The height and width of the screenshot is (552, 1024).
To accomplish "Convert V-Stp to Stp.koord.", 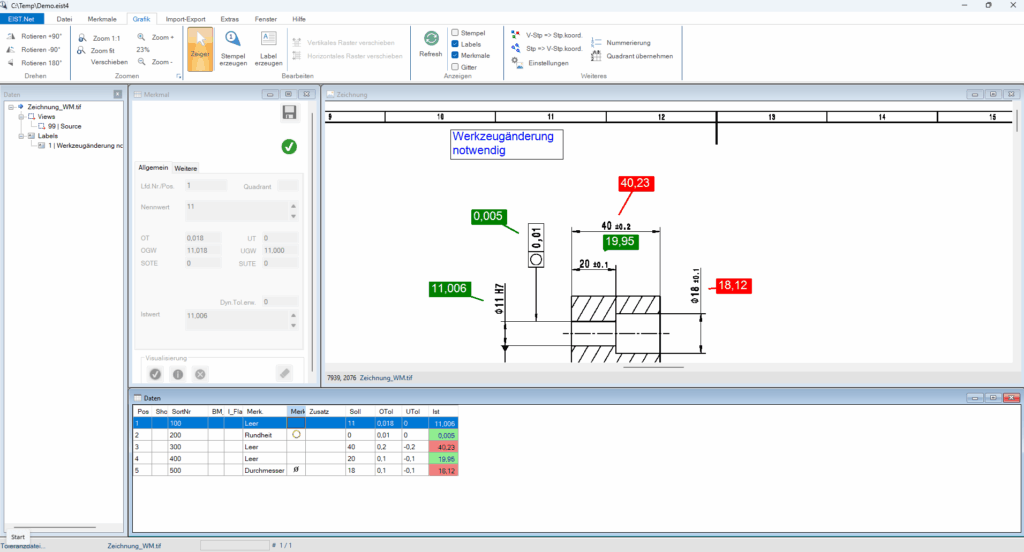I will (547, 35).
